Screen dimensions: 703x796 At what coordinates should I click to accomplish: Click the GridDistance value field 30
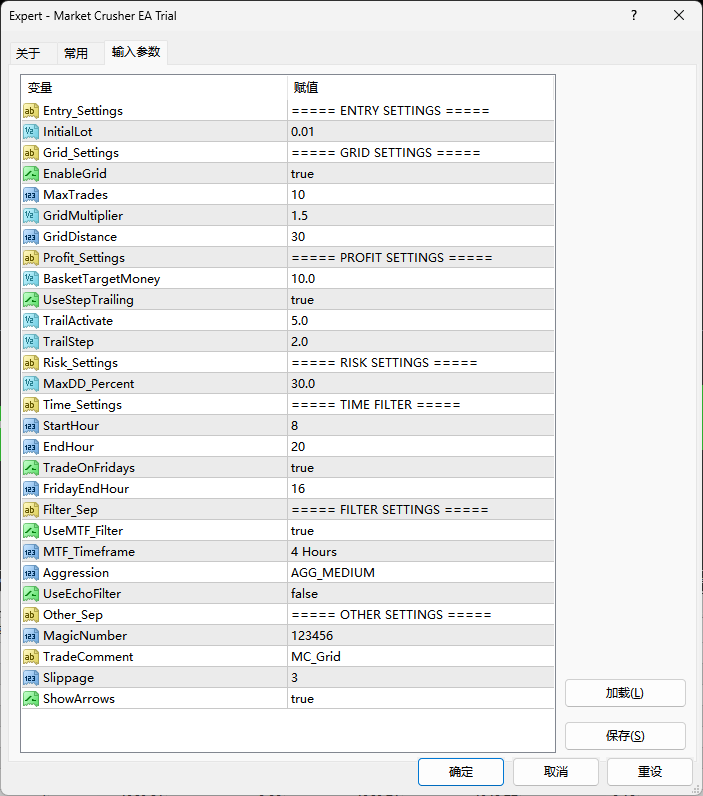[420, 237]
